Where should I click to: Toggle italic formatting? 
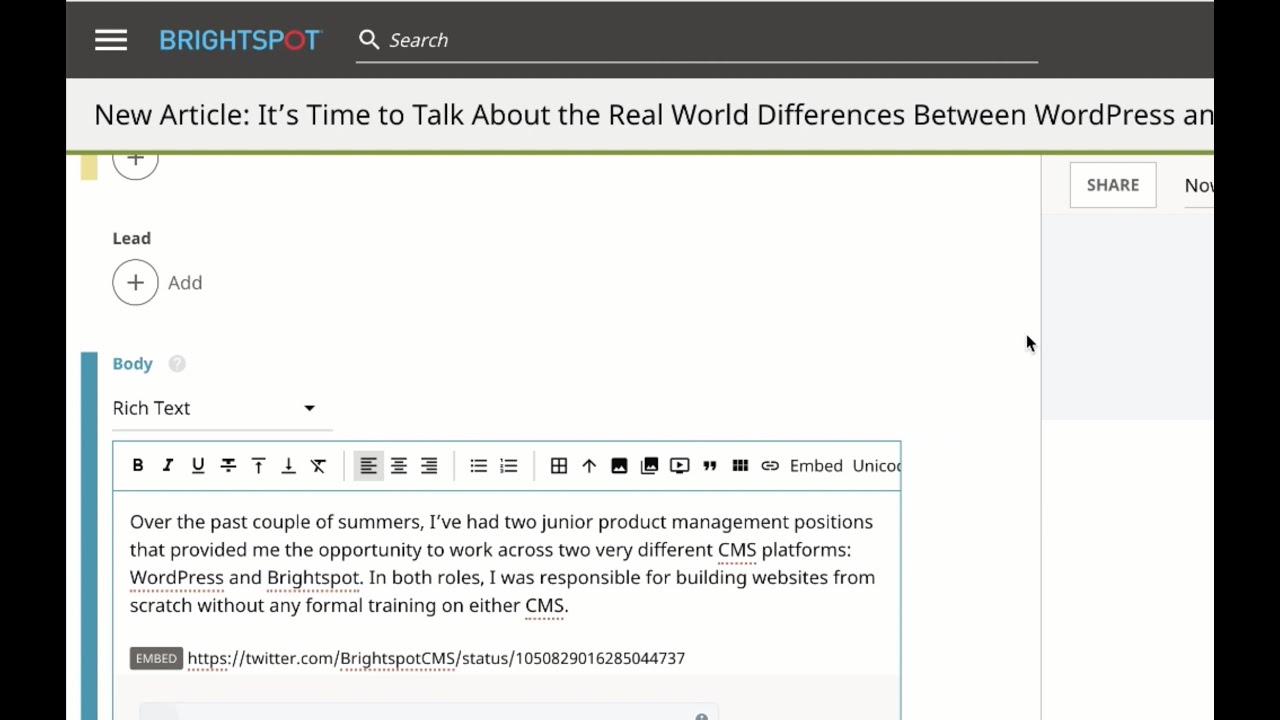[x=168, y=466]
